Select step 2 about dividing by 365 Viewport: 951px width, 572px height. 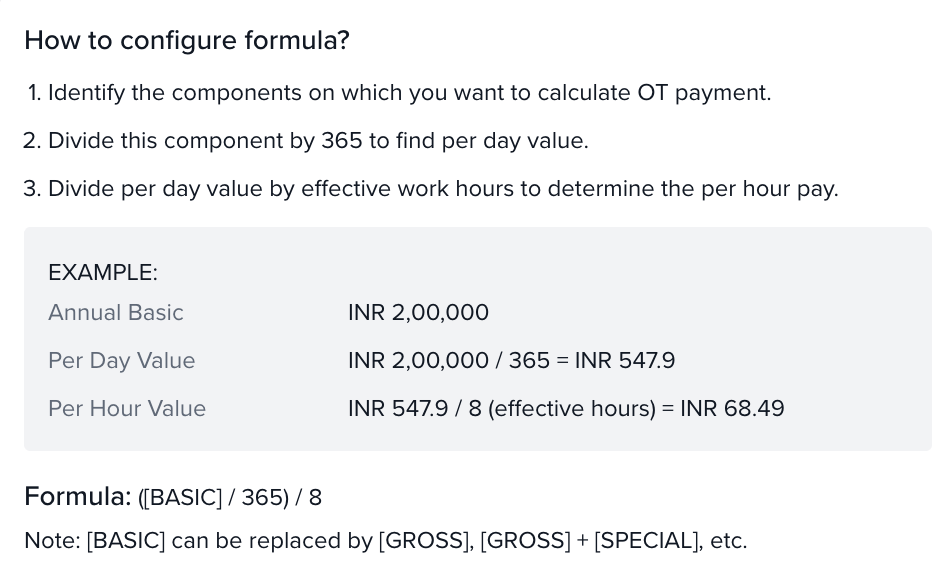(305, 141)
